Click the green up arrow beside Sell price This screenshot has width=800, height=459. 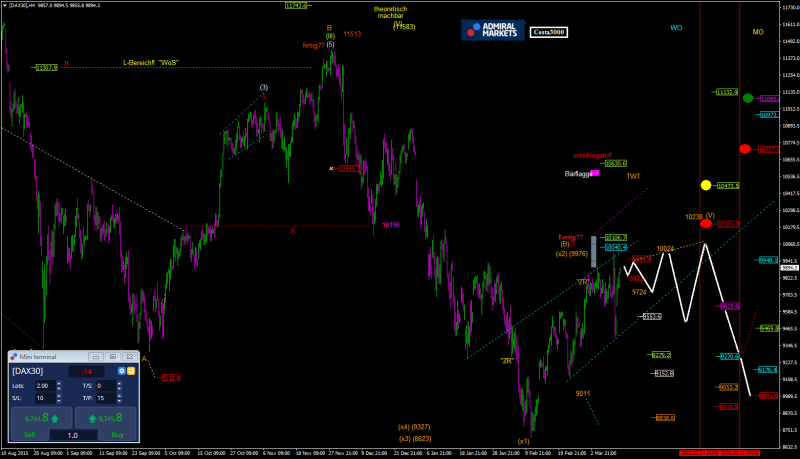[x=54, y=418]
